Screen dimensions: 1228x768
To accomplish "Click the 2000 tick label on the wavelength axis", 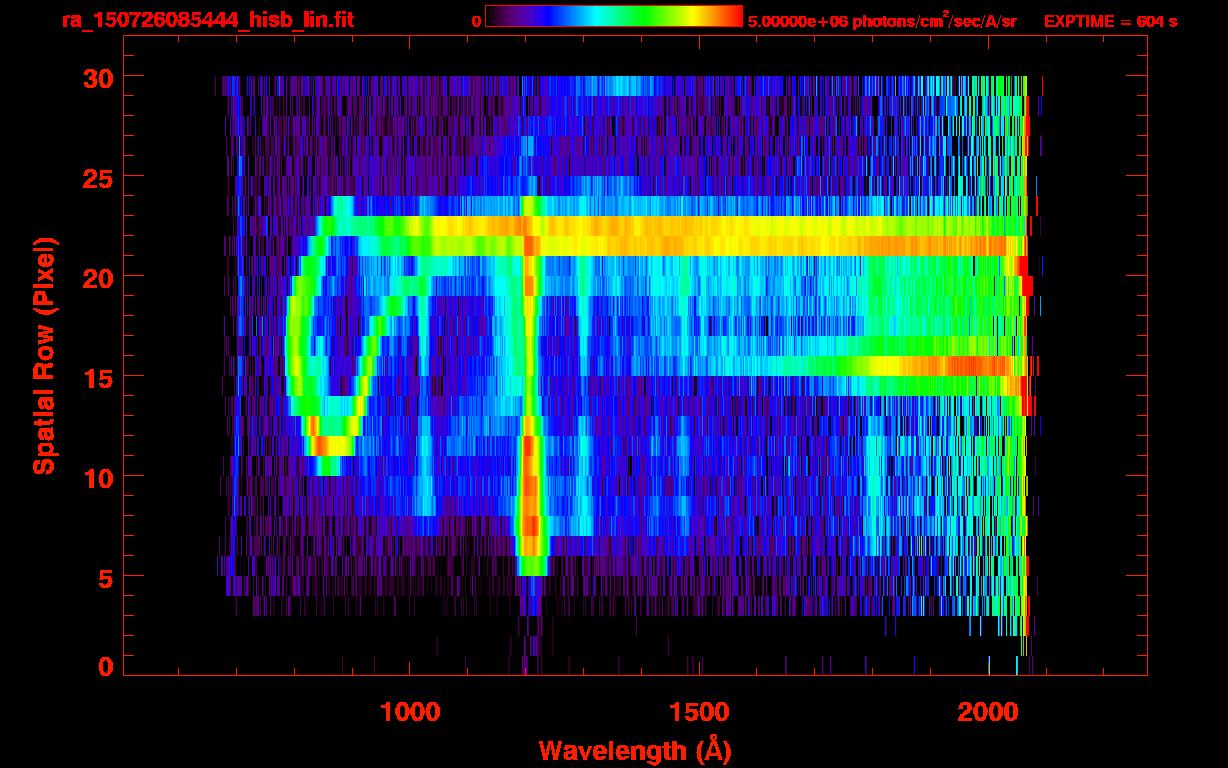I will pyautogui.click(x=987, y=711).
